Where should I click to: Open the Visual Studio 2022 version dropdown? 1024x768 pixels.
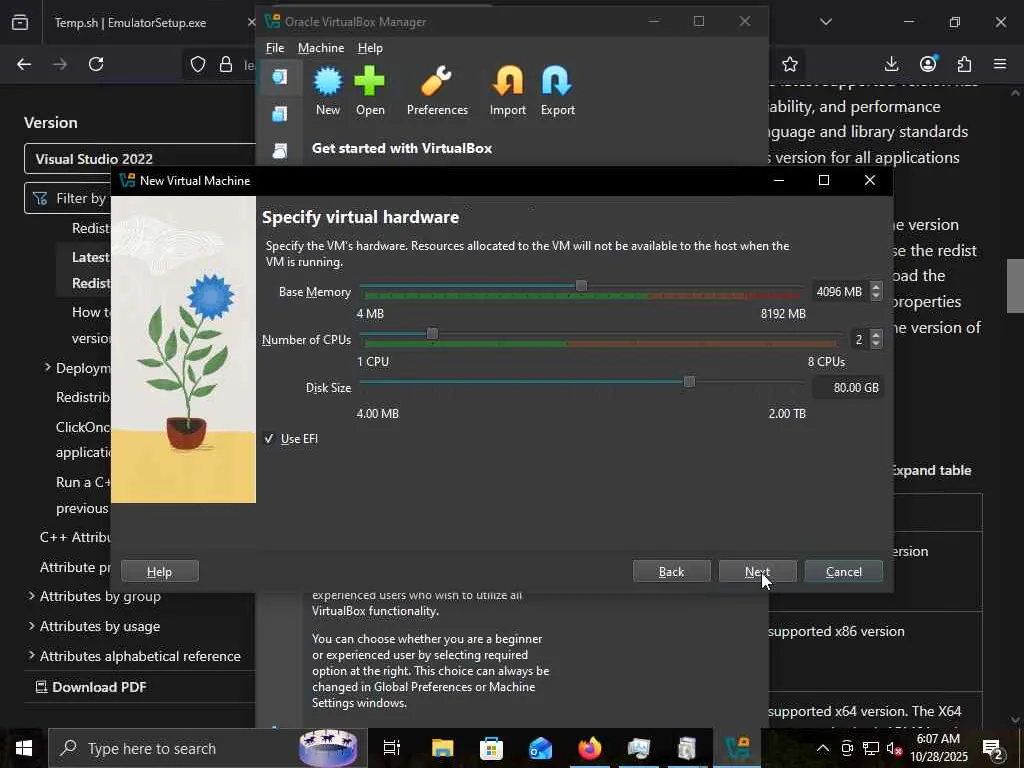tap(140, 159)
